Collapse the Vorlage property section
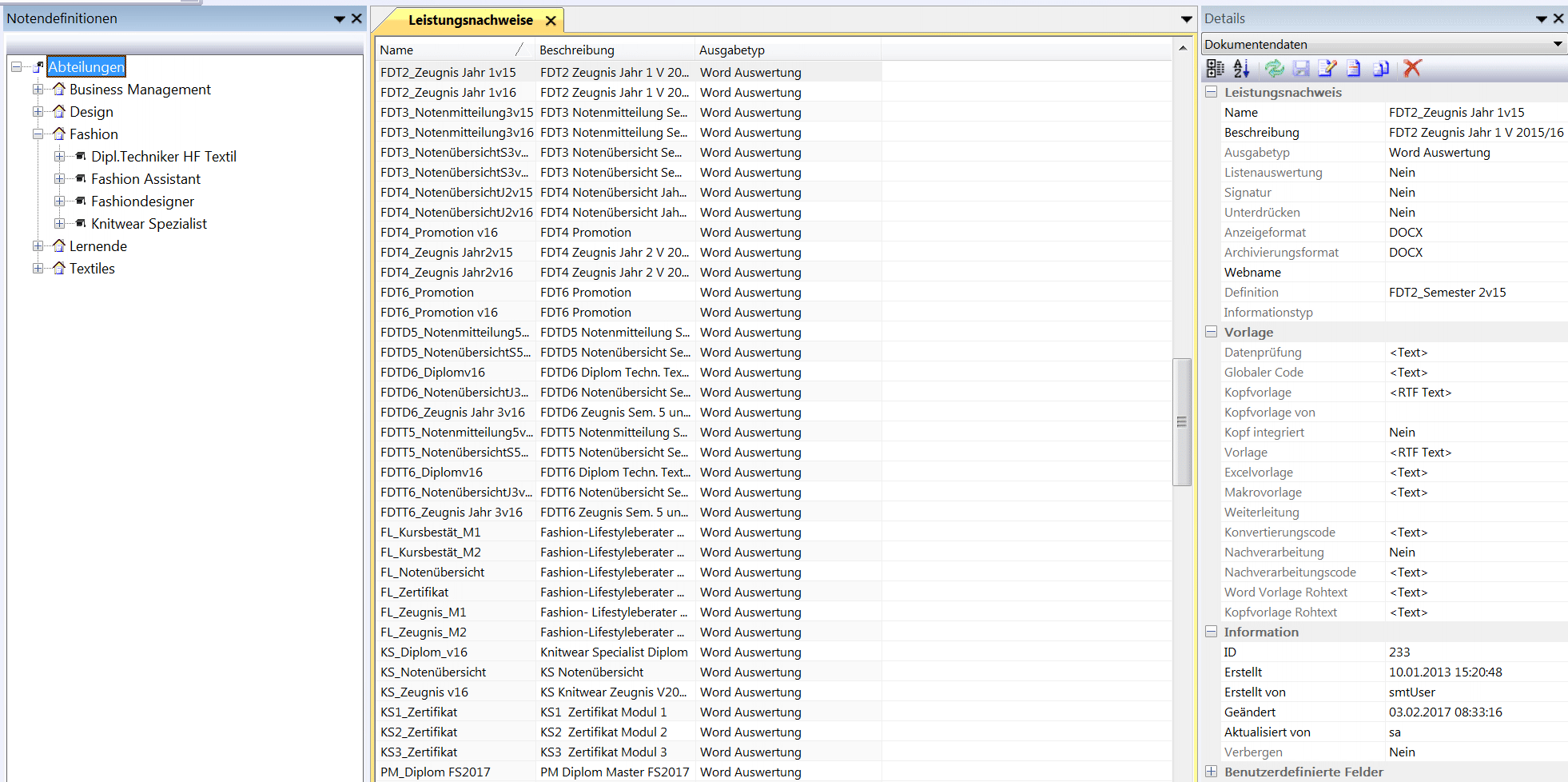 tap(1212, 332)
